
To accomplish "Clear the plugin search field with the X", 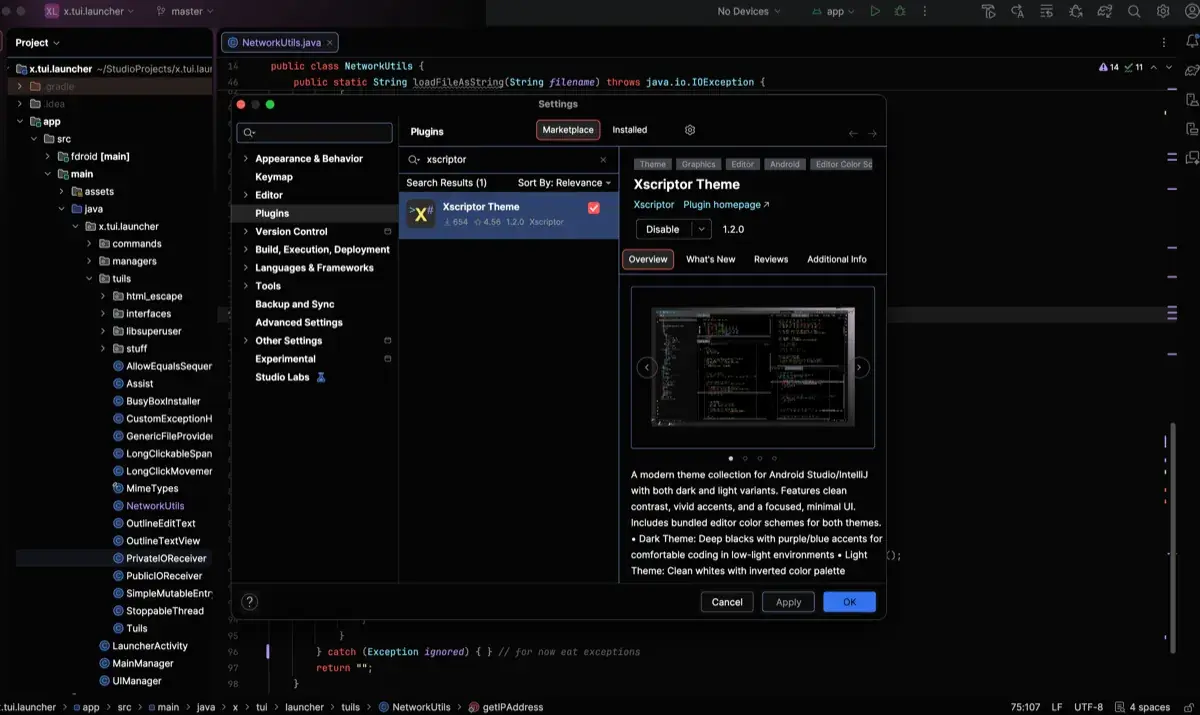I will click(603, 159).
